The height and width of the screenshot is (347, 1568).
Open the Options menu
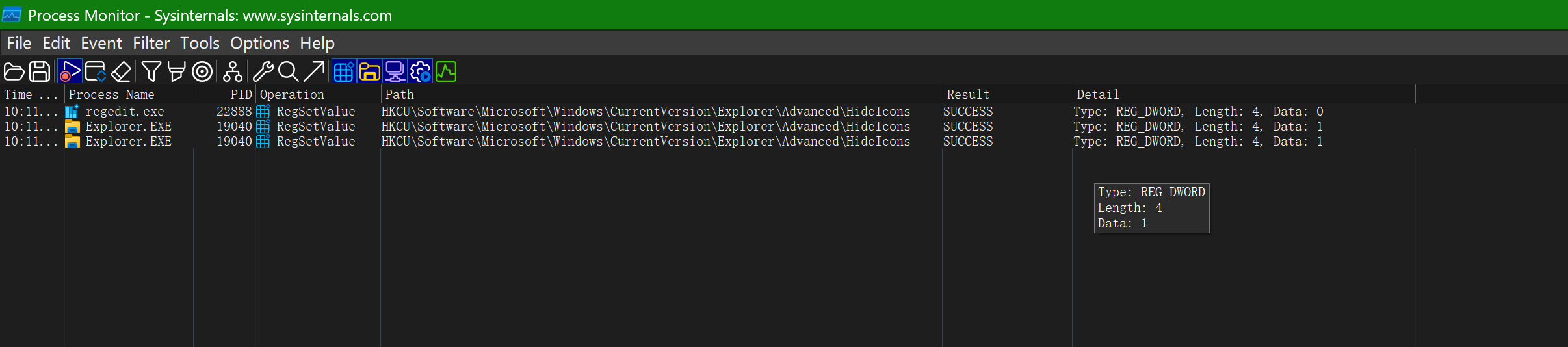click(259, 43)
